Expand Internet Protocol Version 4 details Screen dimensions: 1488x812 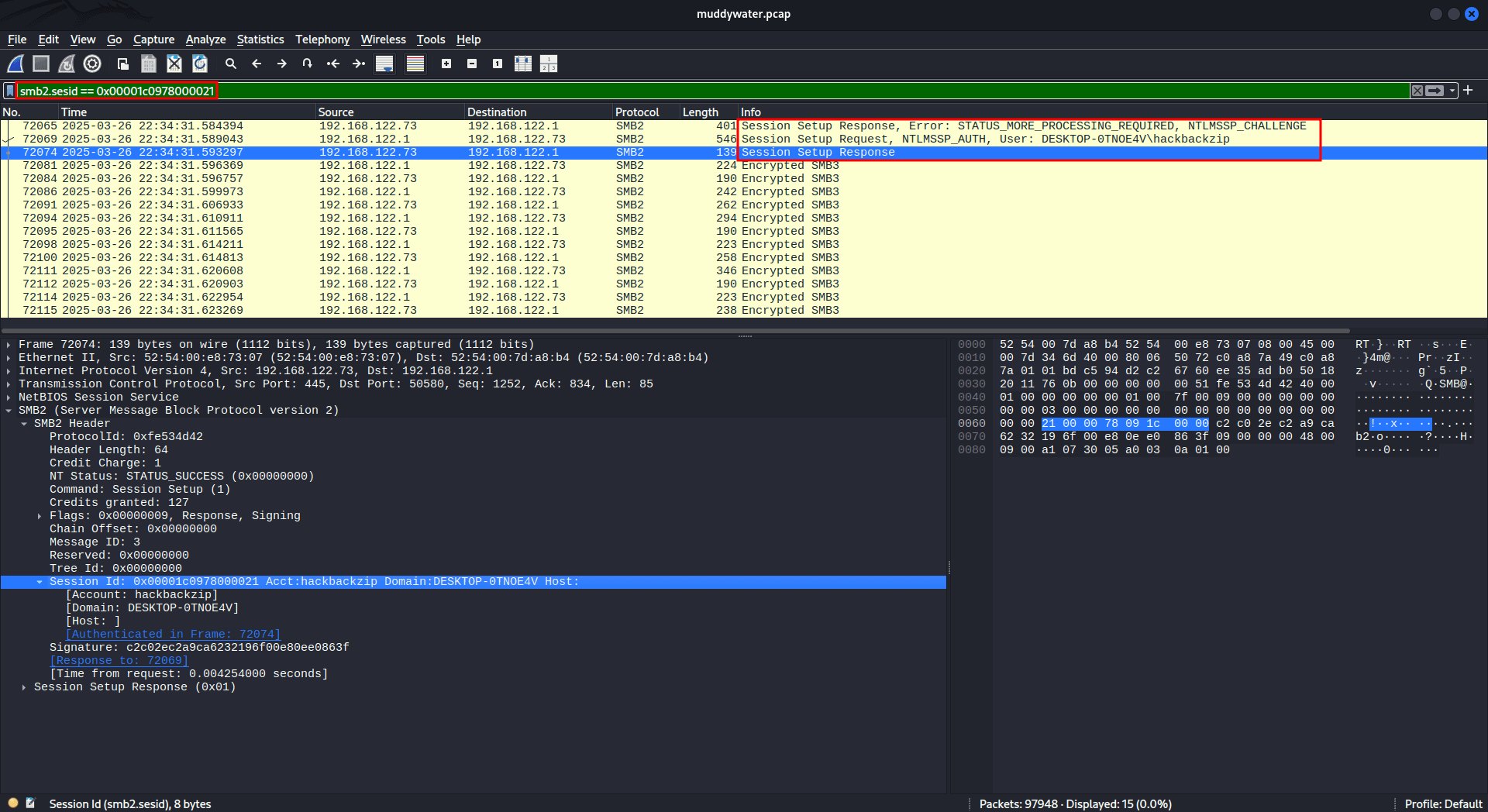pos(9,371)
